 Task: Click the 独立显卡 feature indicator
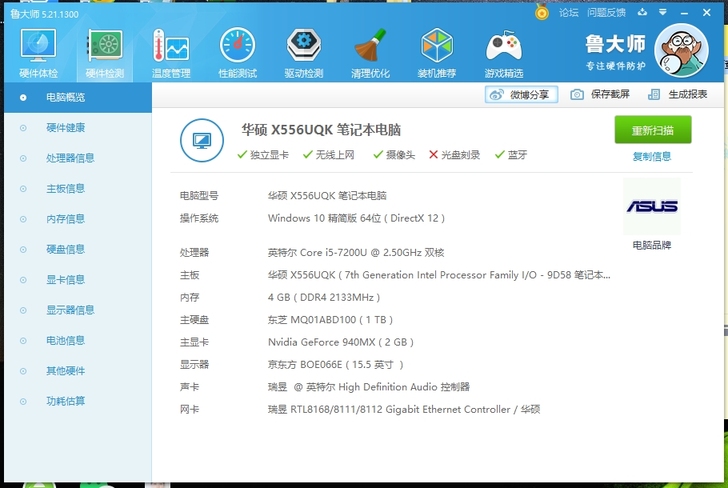tap(263, 155)
